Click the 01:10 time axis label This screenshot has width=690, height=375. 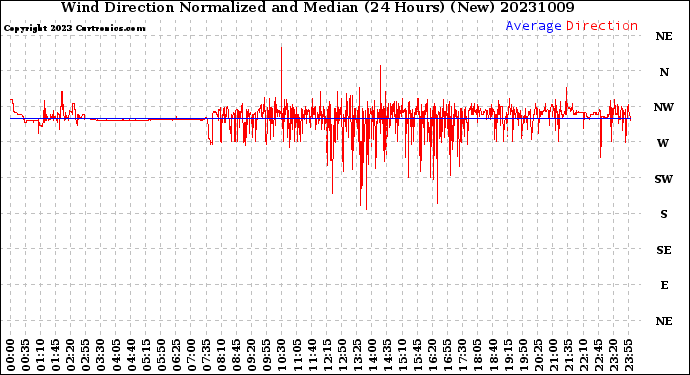40,355
